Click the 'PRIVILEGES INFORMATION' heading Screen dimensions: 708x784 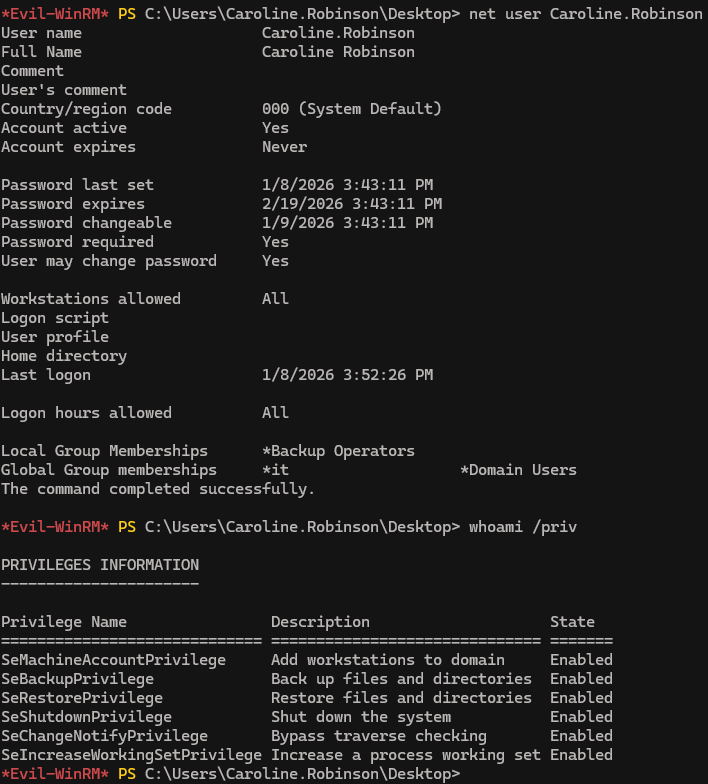coord(100,565)
